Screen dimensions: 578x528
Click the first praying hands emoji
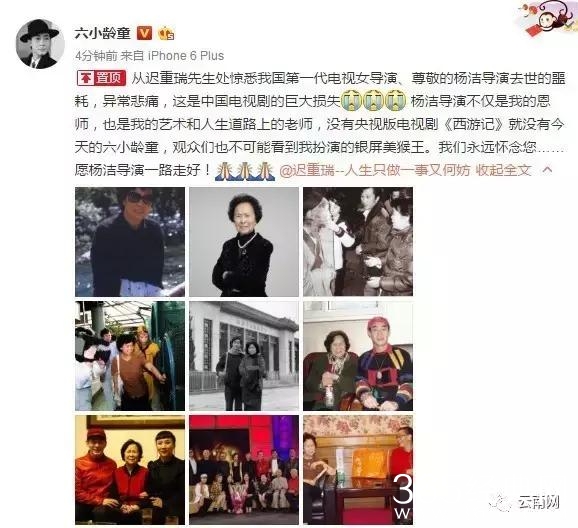[x=225, y=171]
